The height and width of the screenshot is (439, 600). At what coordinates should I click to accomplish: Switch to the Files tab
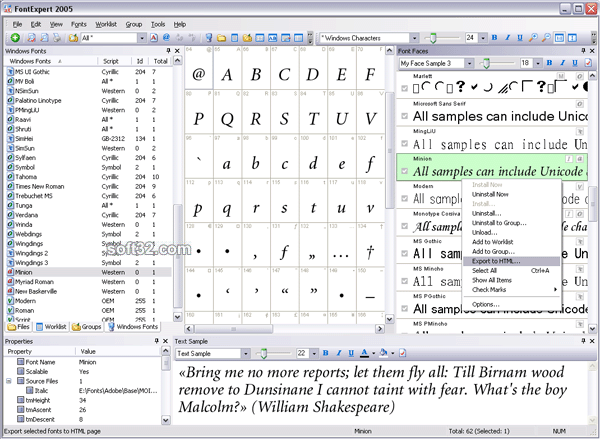[18, 327]
